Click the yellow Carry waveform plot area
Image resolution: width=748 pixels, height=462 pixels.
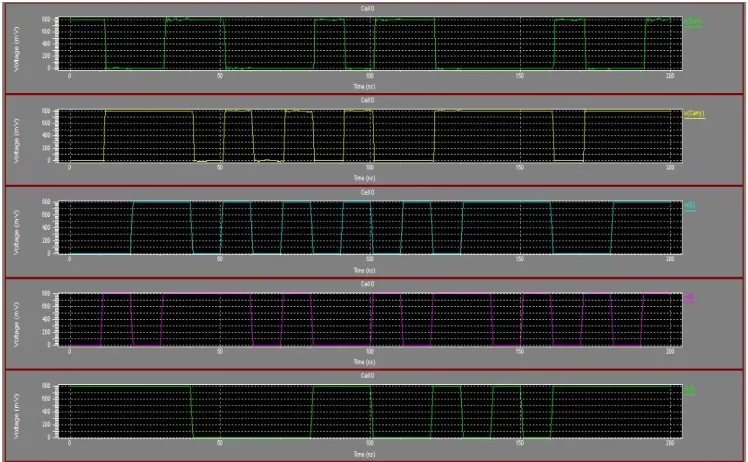[x=370, y=136]
